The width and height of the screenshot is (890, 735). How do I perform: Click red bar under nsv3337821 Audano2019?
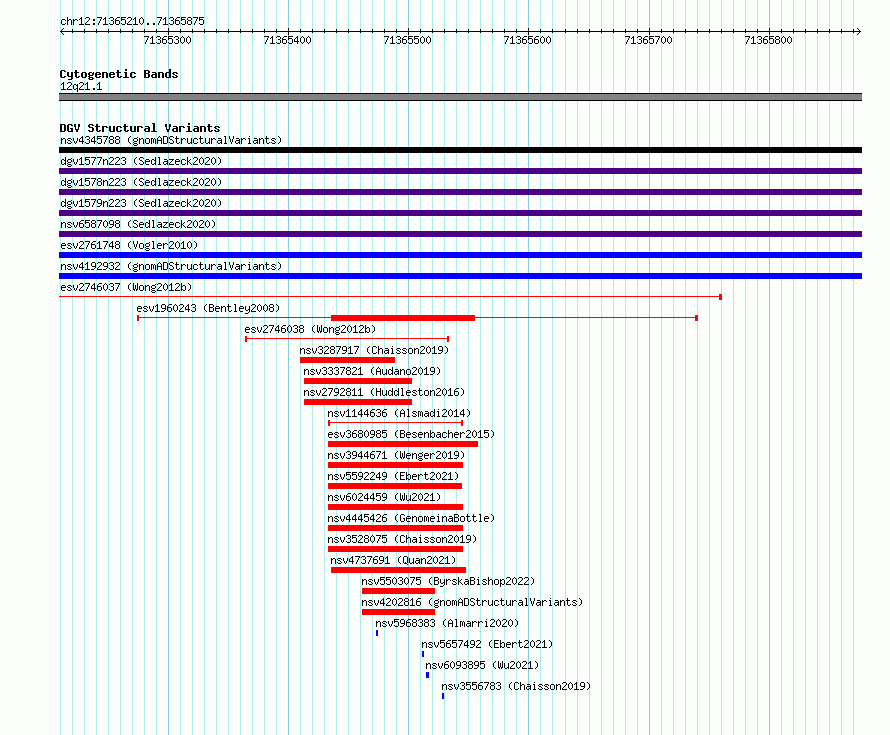pos(358,381)
